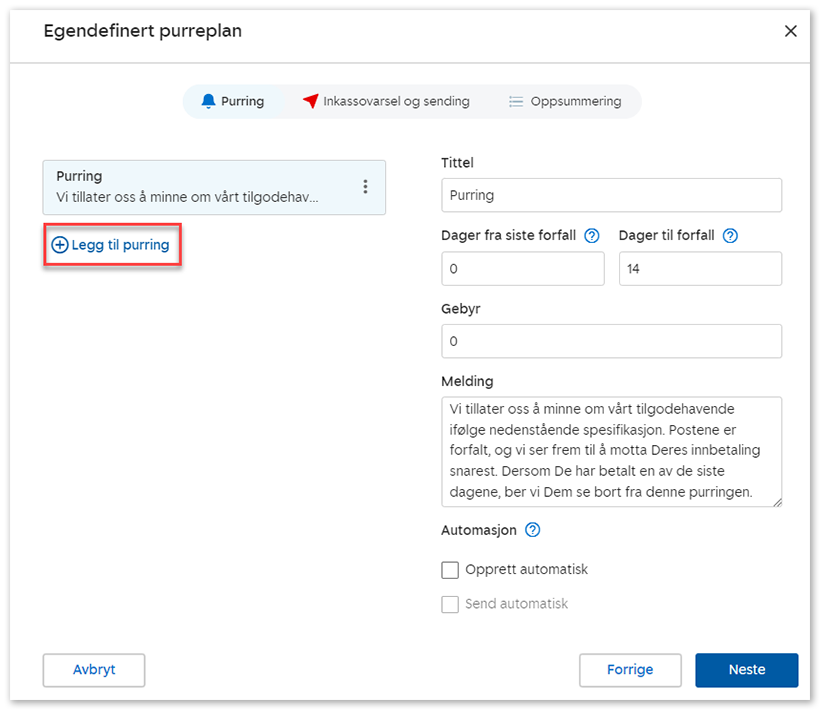Close the Egendefinert purreplan dialog
Screen dimensions: 820x710
point(790,31)
